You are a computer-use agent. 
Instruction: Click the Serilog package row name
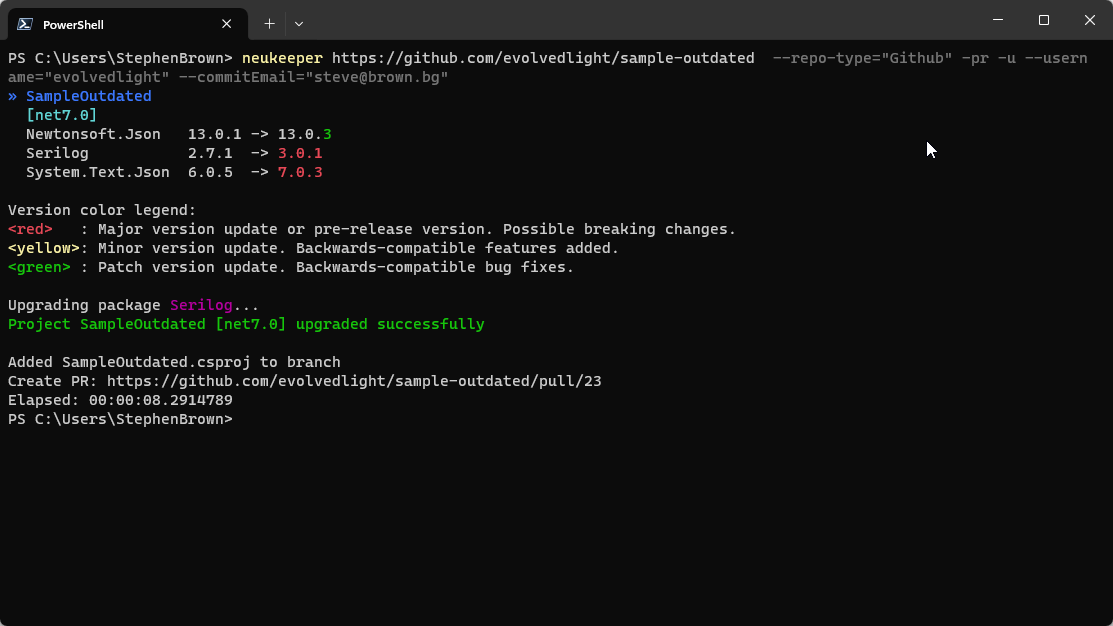point(57,153)
